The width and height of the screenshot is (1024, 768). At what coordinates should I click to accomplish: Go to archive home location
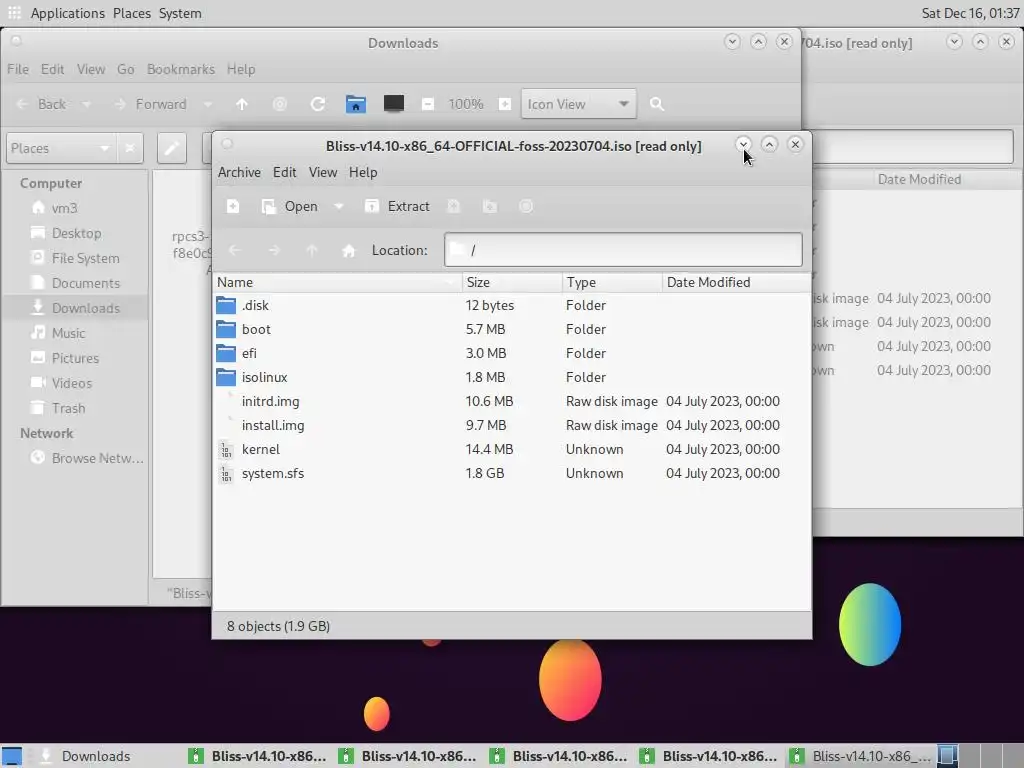349,250
